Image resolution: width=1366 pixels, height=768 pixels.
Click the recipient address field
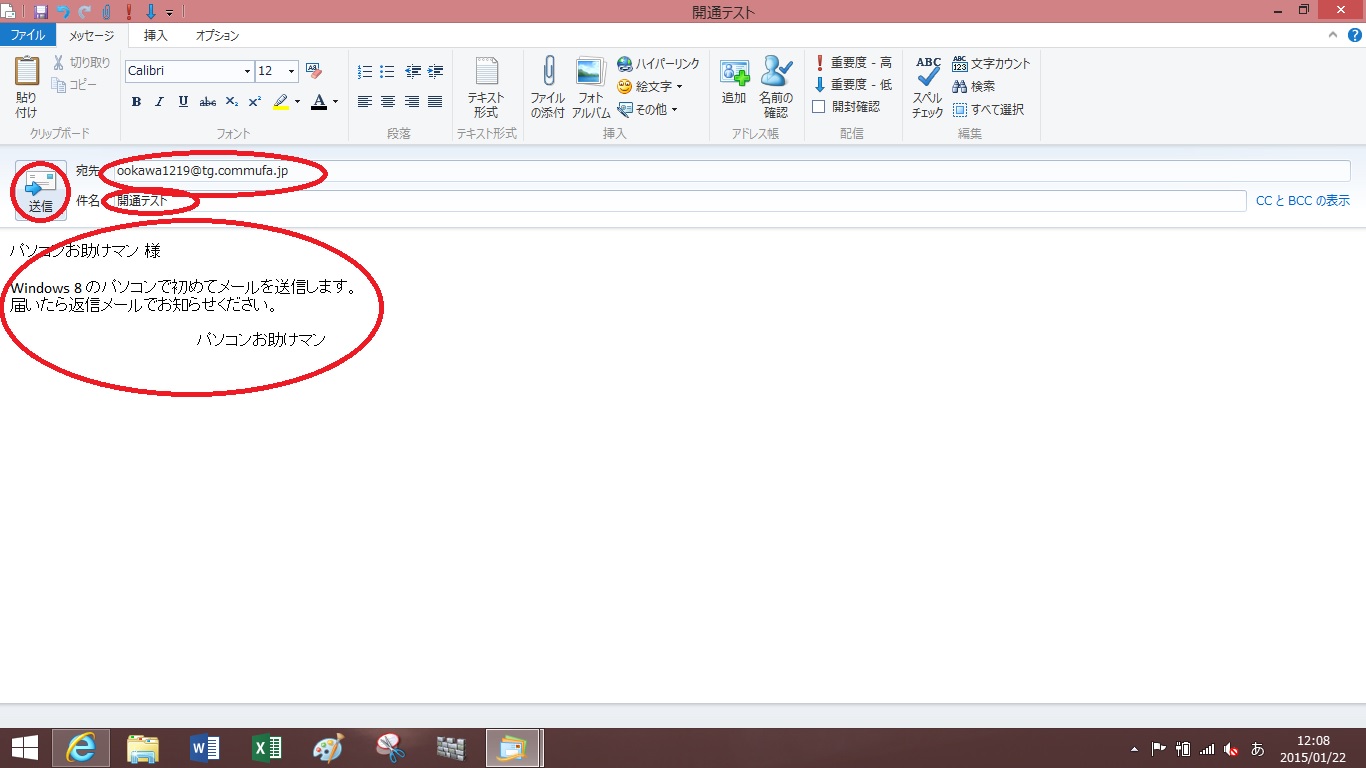tap(730, 171)
